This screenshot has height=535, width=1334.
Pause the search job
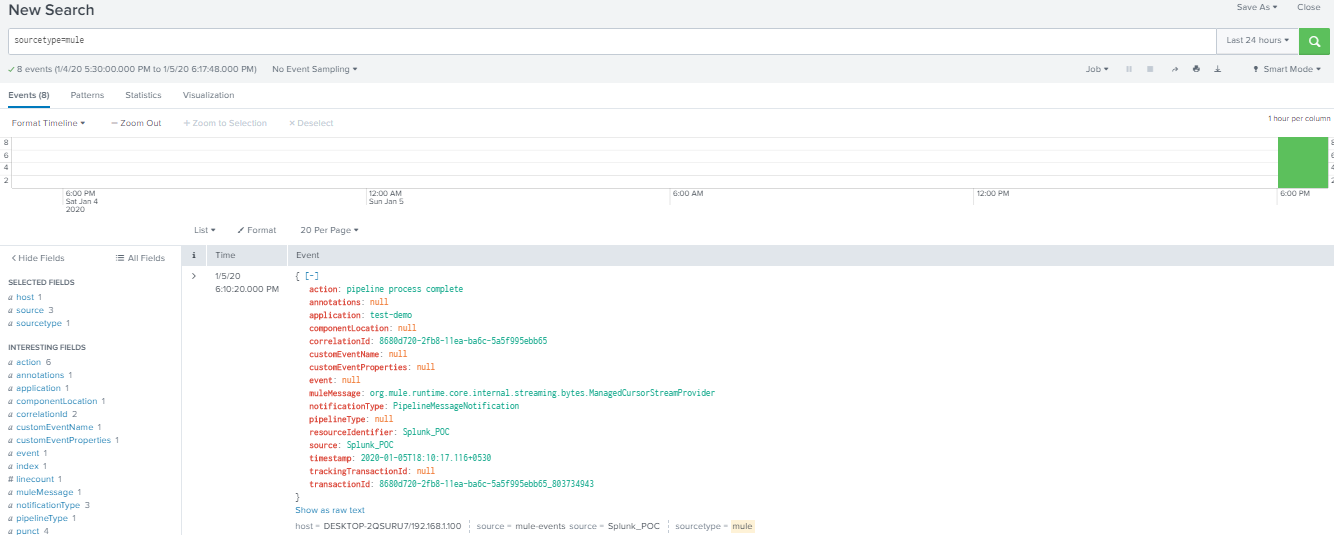(x=1129, y=69)
